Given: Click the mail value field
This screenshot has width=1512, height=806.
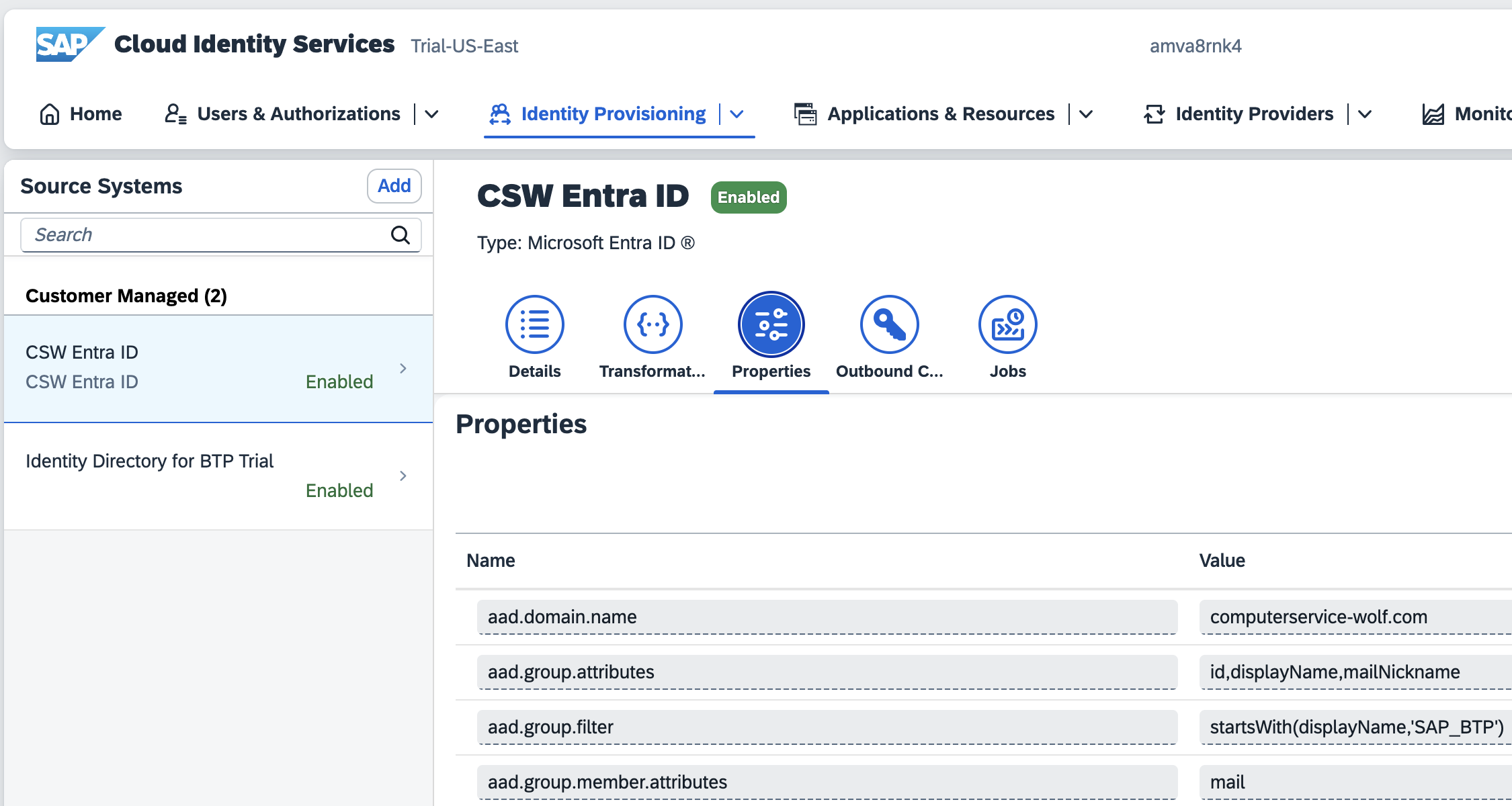Looking at the screenshot, I should point(1355,782).
